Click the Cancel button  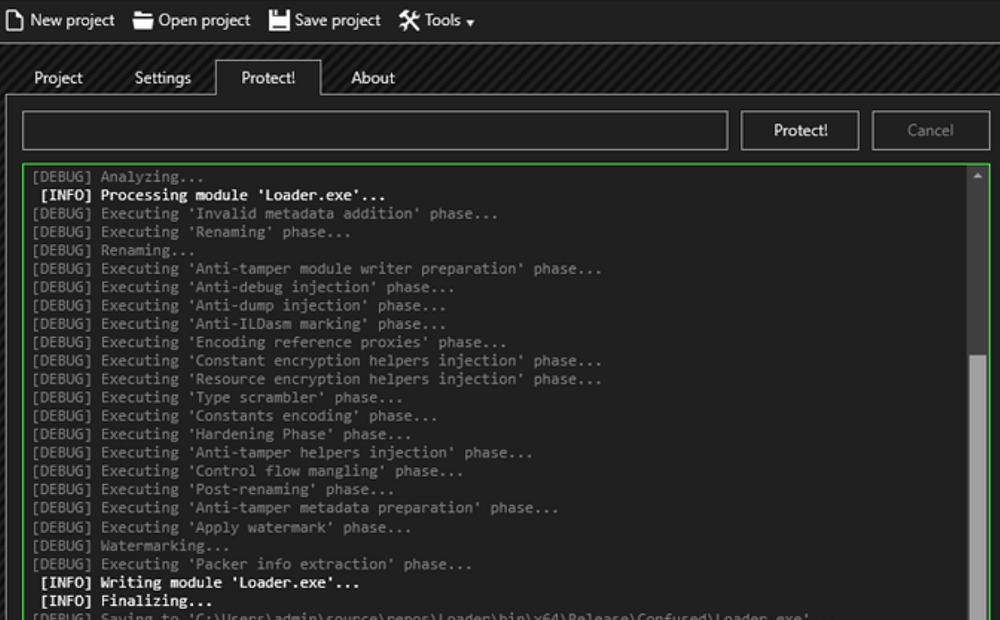pyautogui.click(x=930, y=131)
